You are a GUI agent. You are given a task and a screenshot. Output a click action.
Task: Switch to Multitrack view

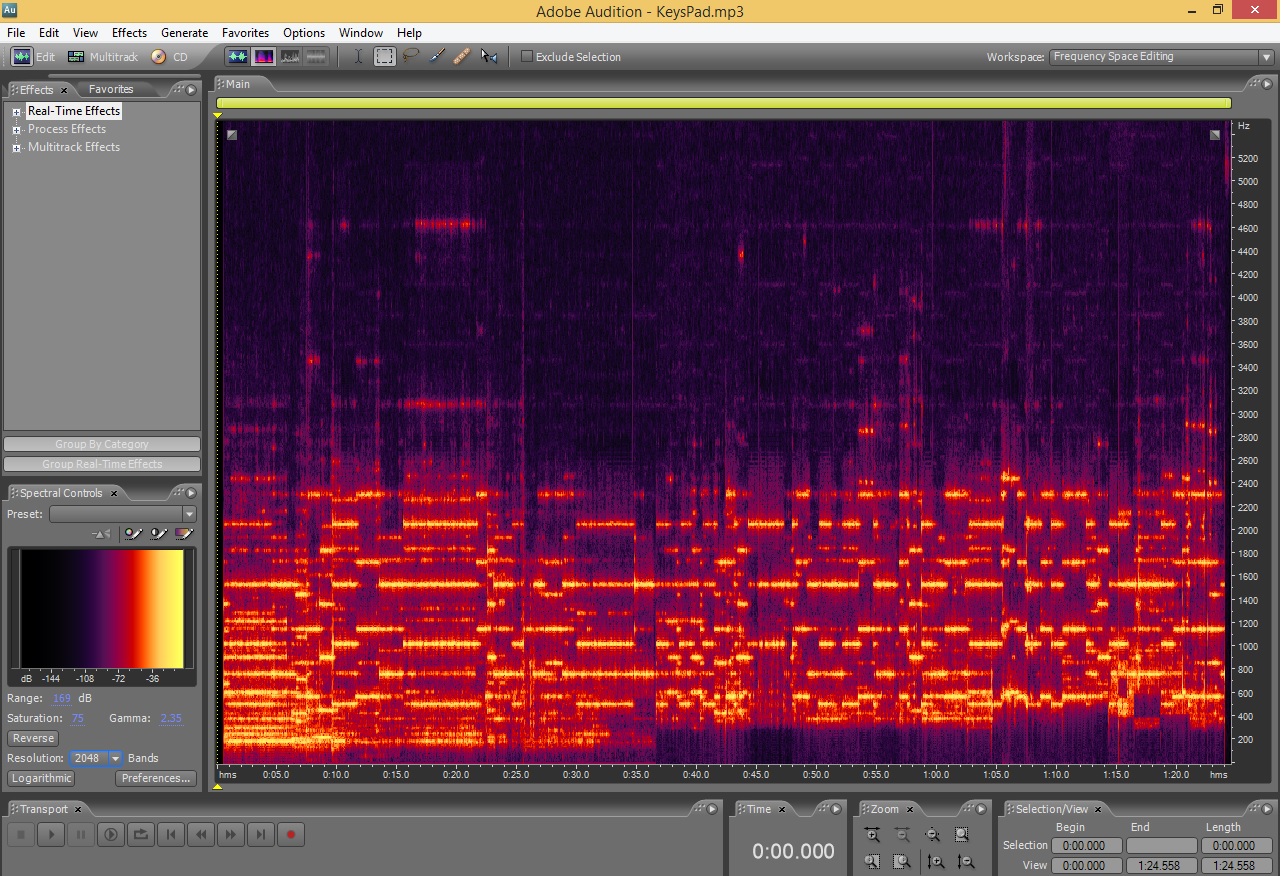(x=103, y=57)
